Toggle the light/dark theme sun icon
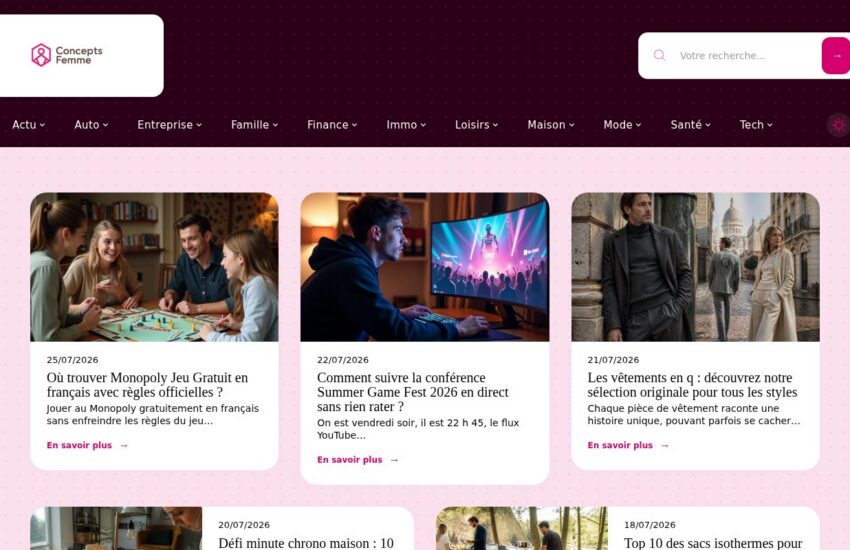This screenshot has height=550, width=850. [839, 125]
